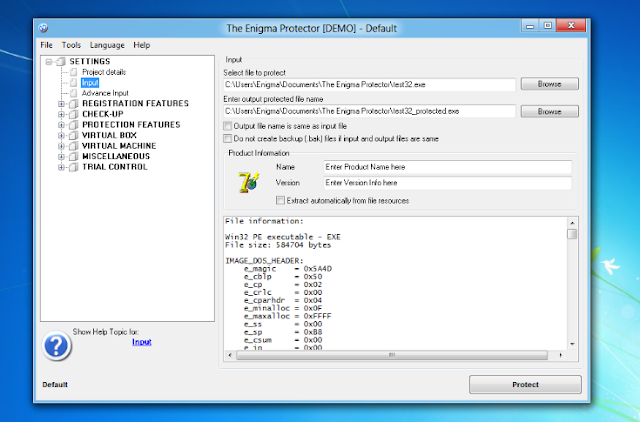Viewport: 640px width, 422px height.
Task: Click the 'File size: 584704 bytes' line
Action: click(278, 245)
